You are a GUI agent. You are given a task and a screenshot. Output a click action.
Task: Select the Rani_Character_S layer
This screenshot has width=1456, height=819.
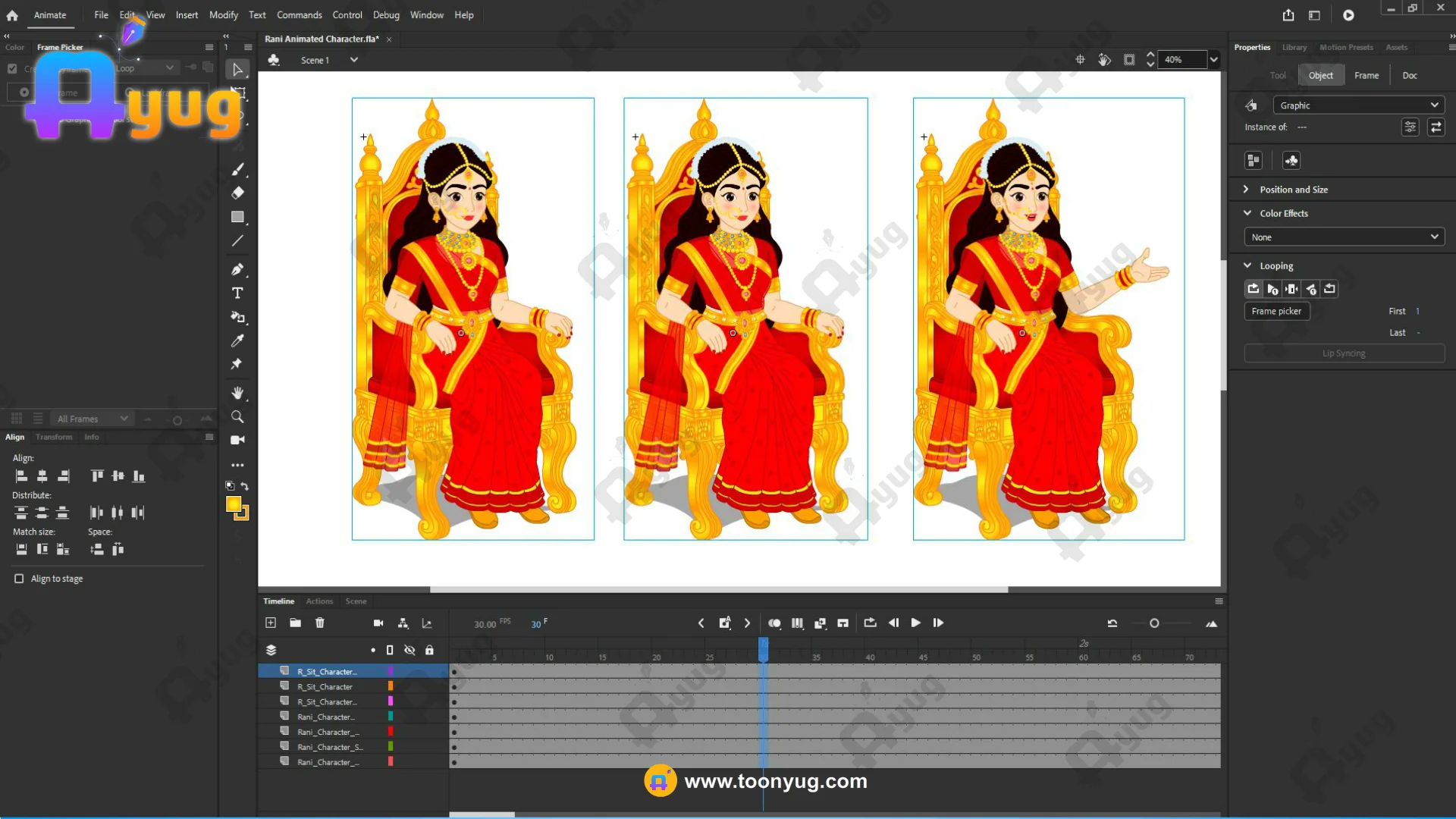click(329, 747)
